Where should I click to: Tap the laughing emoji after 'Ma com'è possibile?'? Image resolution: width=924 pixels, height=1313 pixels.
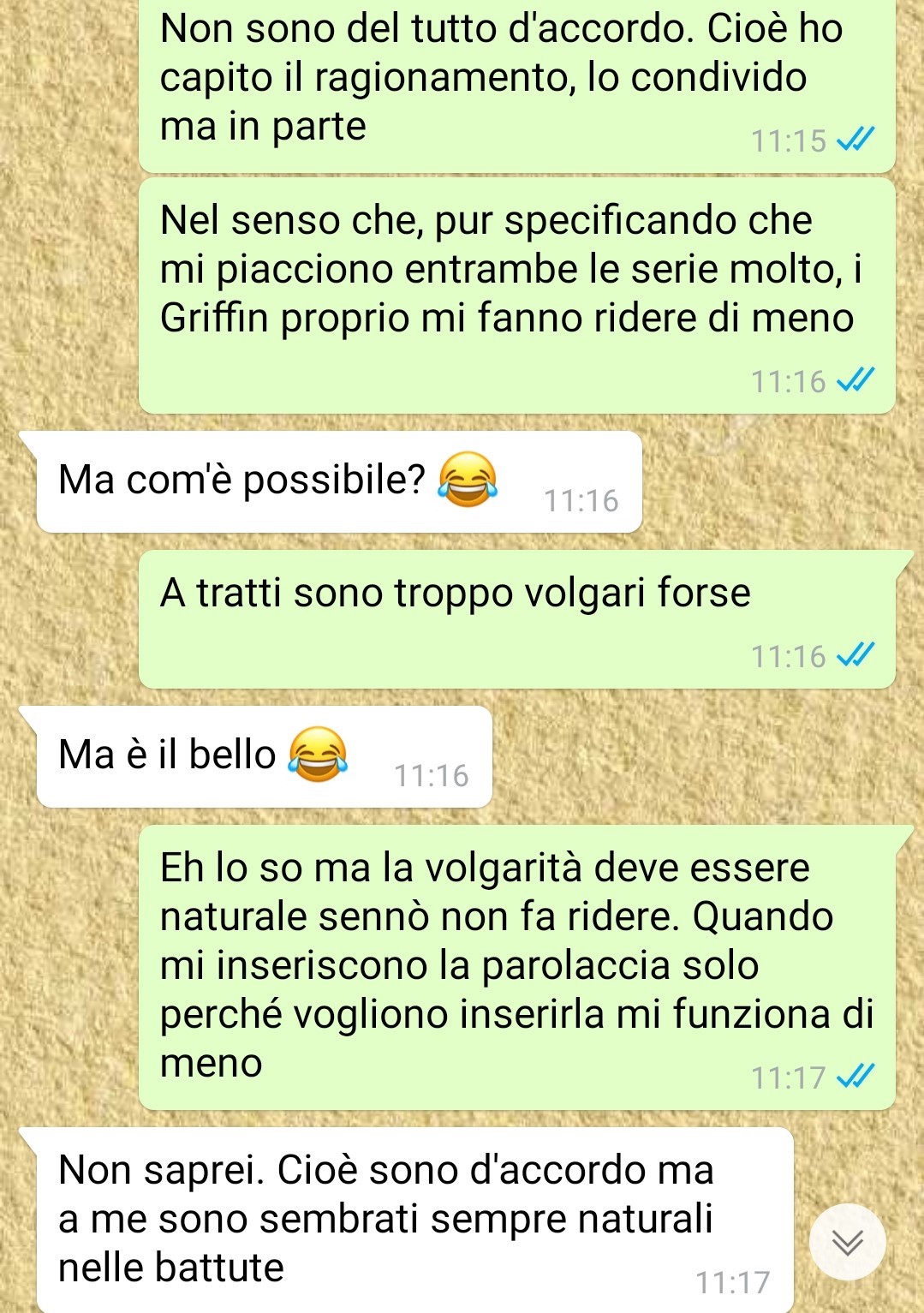click(x=468, y=480)
